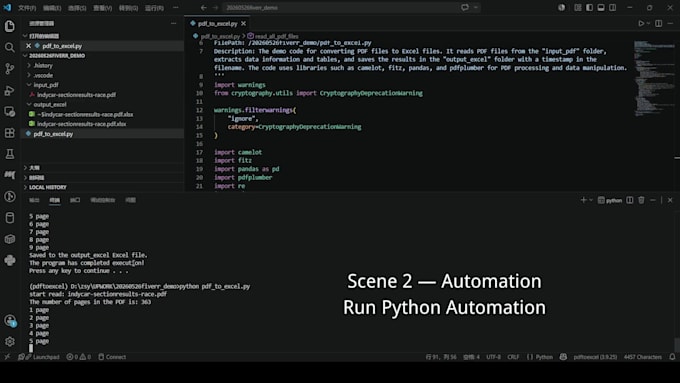The width and height of the screenshot is (680, 383).
Task: Close pdf_to_excel.py in open editors list
Action: (29, 46)
